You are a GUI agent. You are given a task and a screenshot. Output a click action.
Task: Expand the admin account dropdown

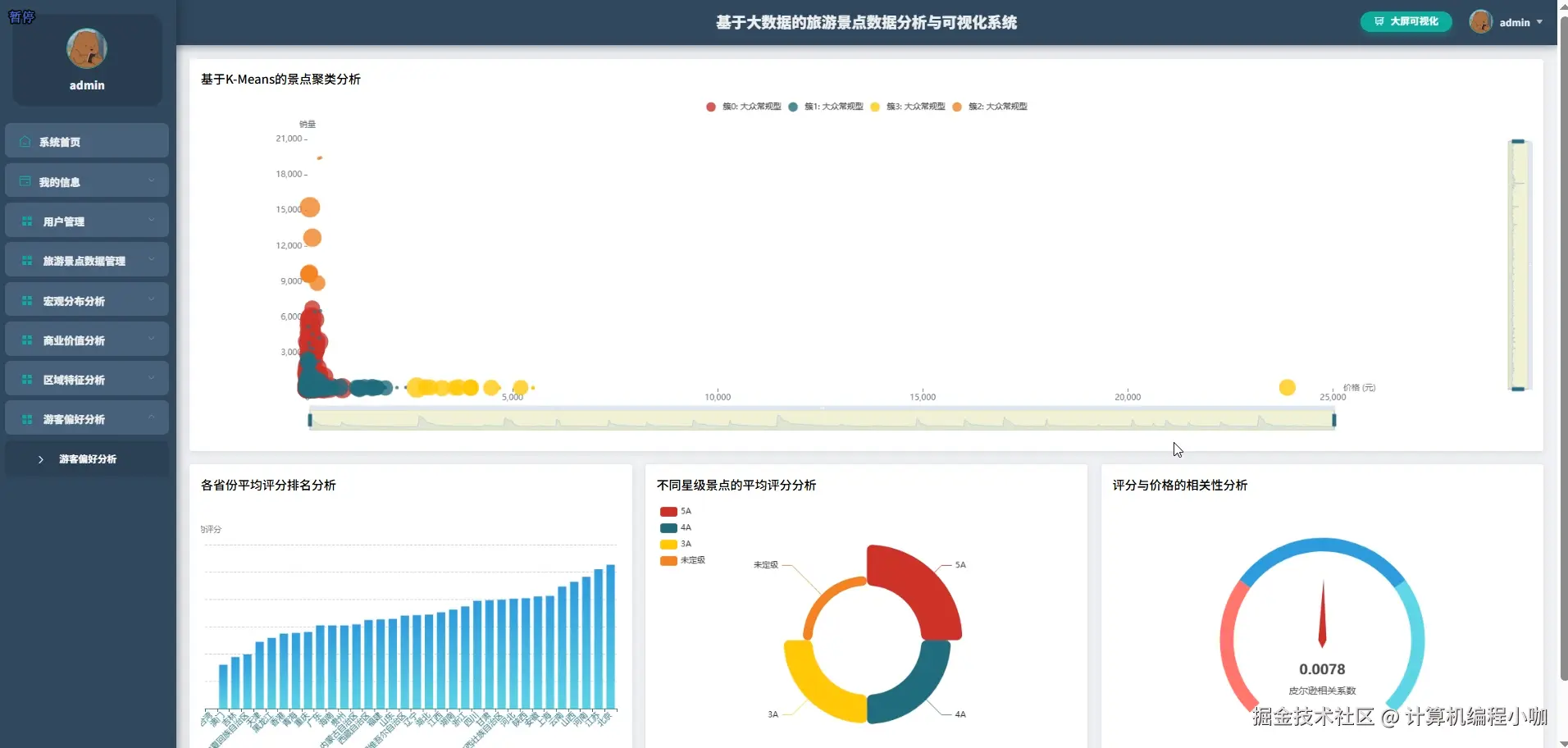1539,22
